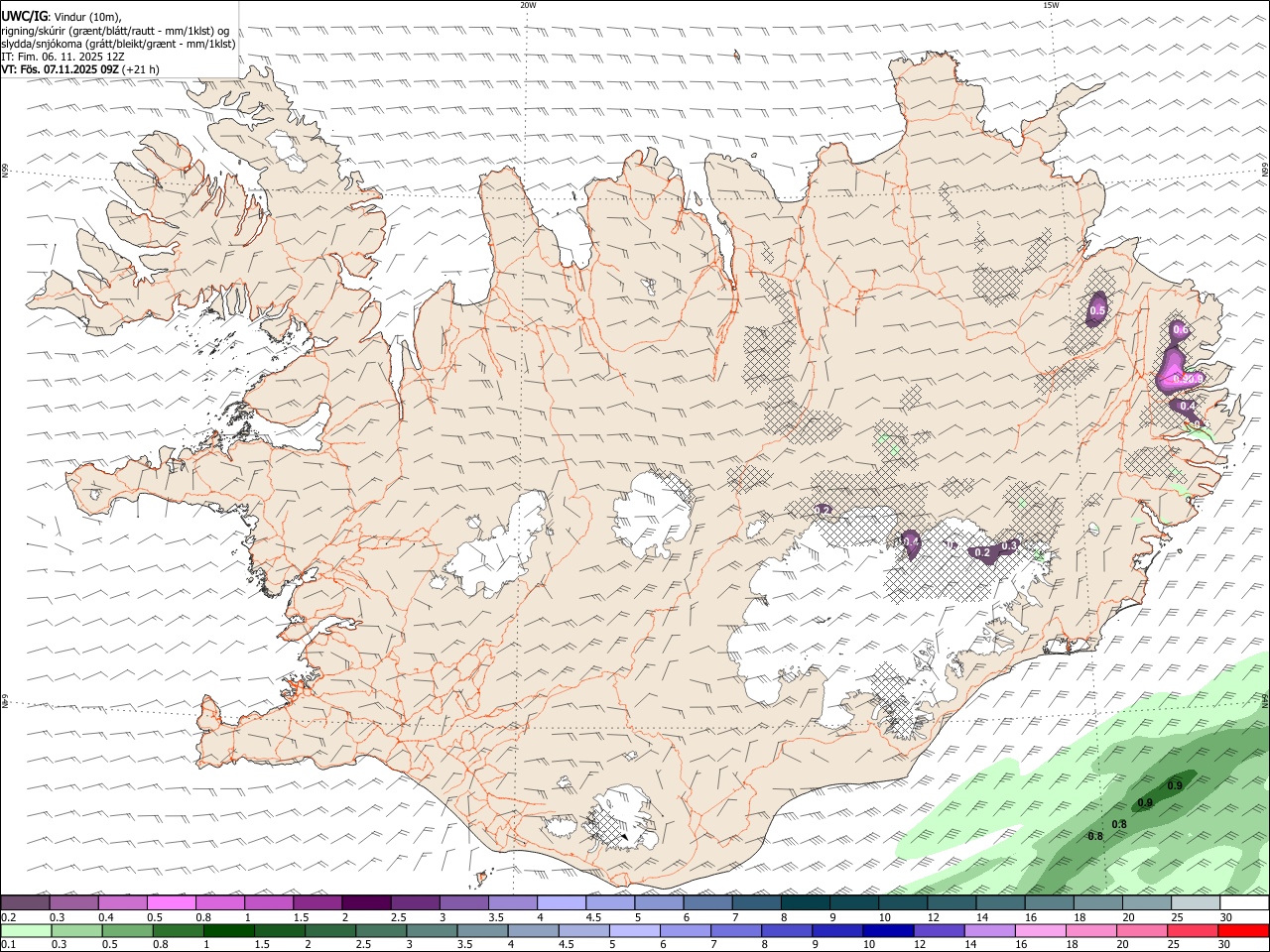Click the '12' label under the top legend row
Screen dimensions: 1270x952
pos(936,917)
